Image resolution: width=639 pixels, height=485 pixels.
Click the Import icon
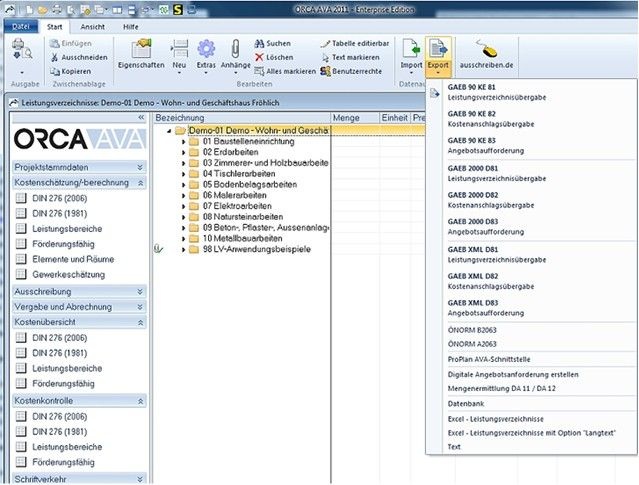pos(411,52)
